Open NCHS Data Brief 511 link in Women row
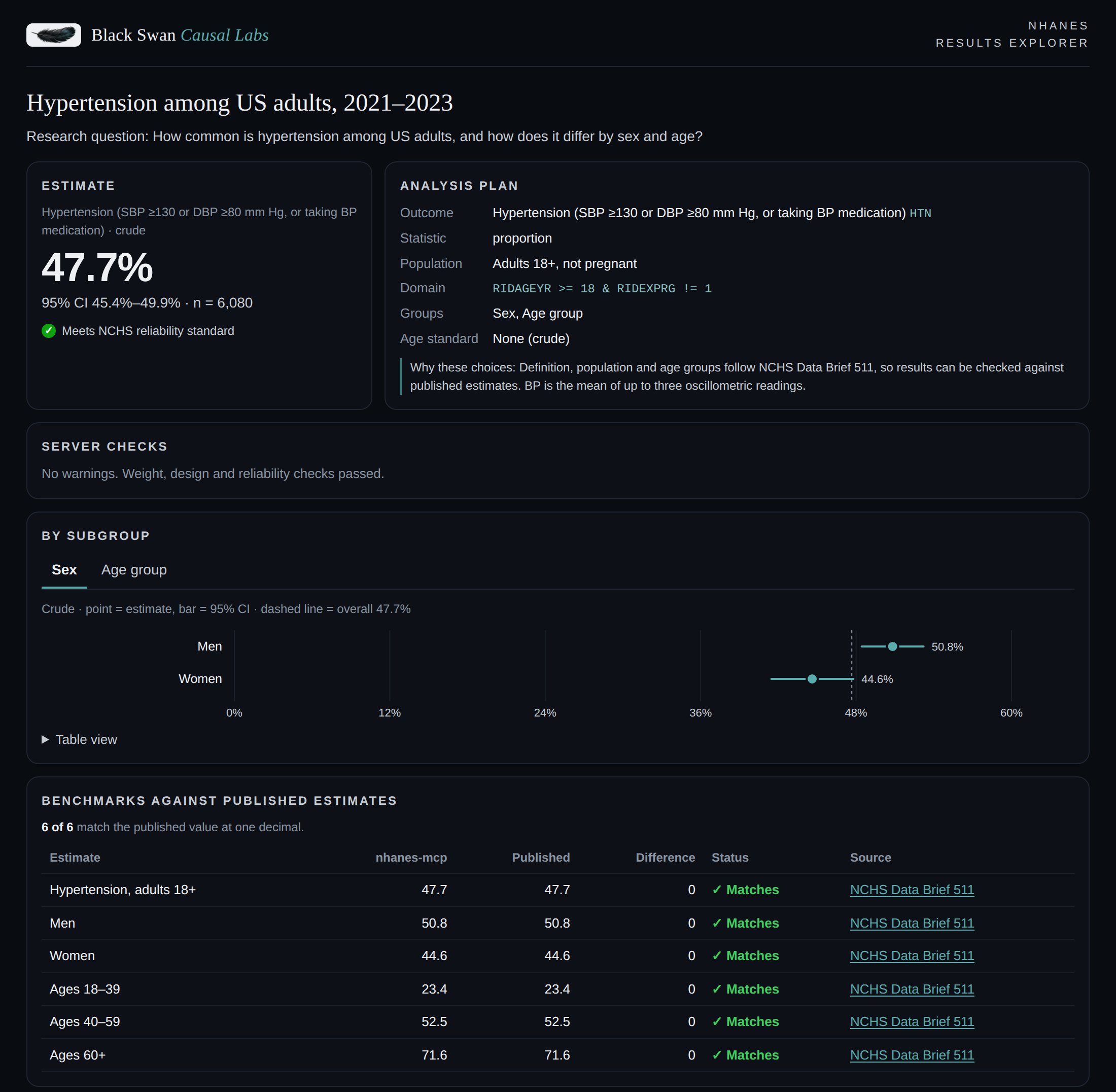 tap(912, 955)
